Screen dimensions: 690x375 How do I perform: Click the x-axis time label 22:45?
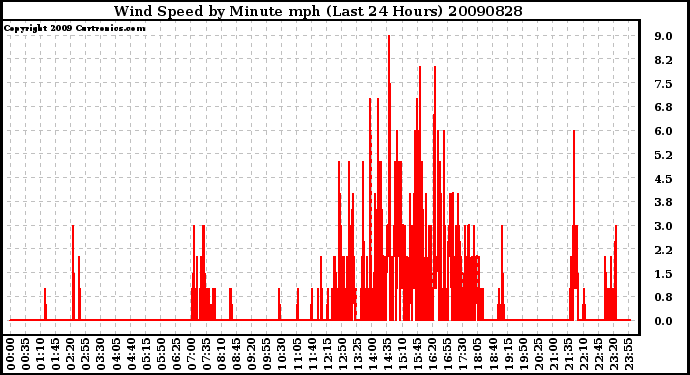pos(598,354)
